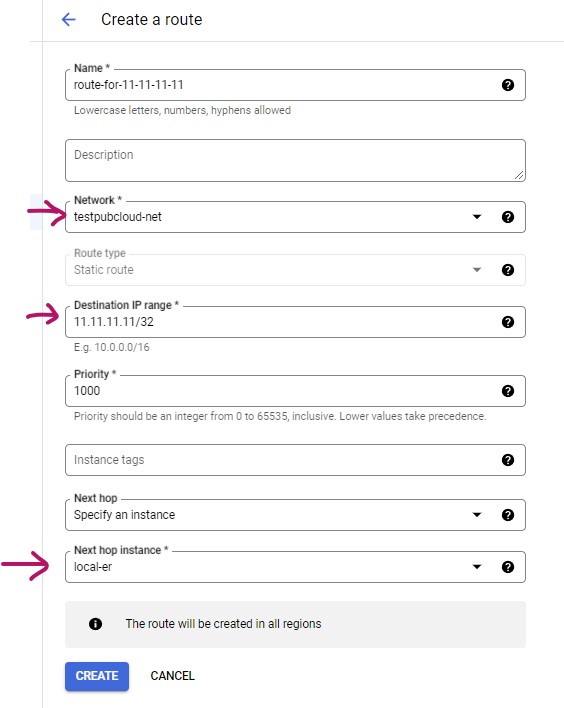
Task: Open help icon for Instance tags
Action: pyautogui.click(x=508, y=460)
